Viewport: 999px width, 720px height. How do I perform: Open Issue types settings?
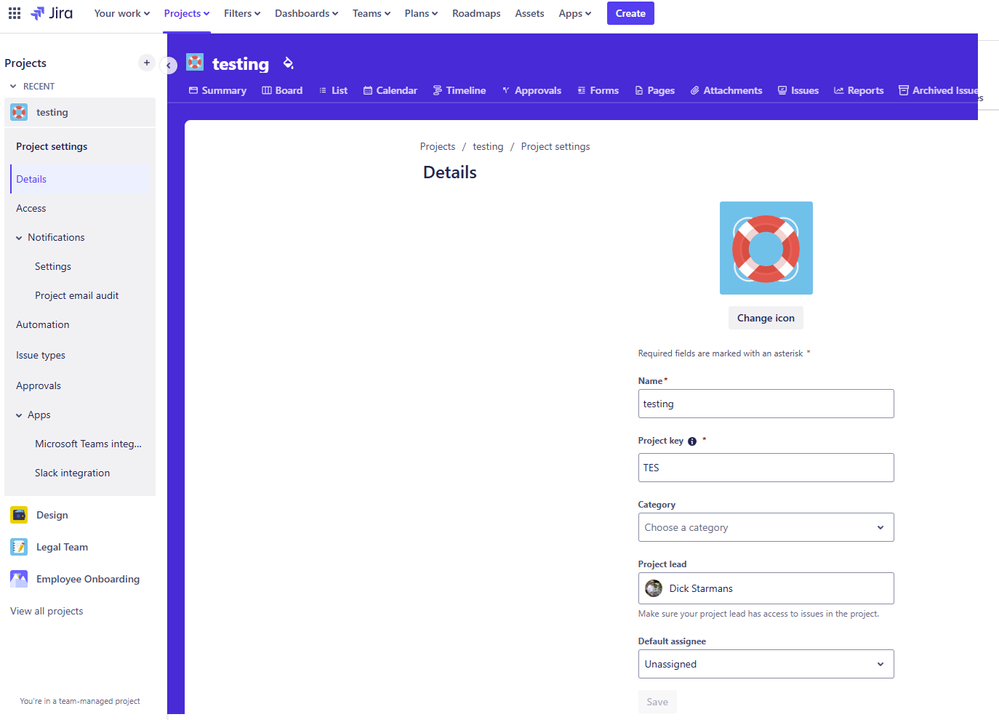pyautogui.click(x=41, y=355)
